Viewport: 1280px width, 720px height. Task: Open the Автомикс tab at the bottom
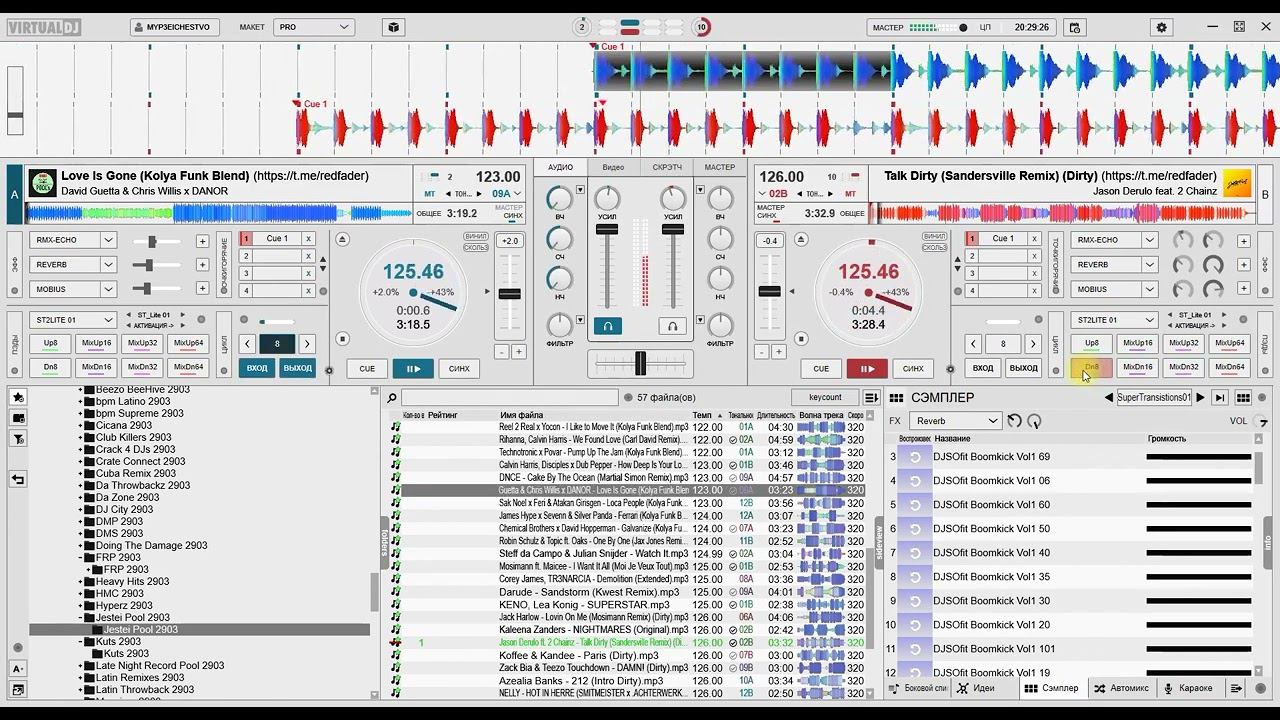point(1121,688)
